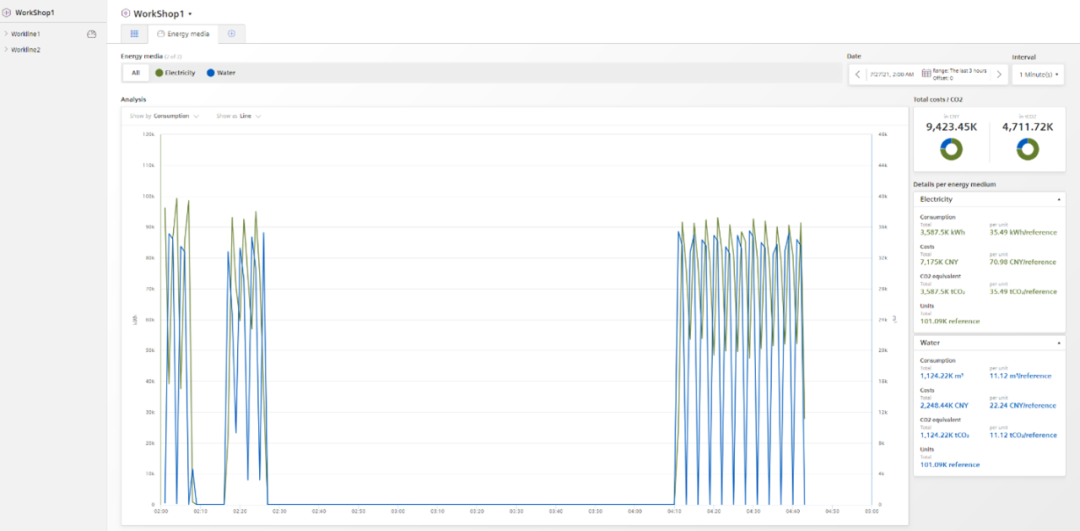Select All energy media
The height and width of the screenshot is (531, 1080).
(135, 73)
